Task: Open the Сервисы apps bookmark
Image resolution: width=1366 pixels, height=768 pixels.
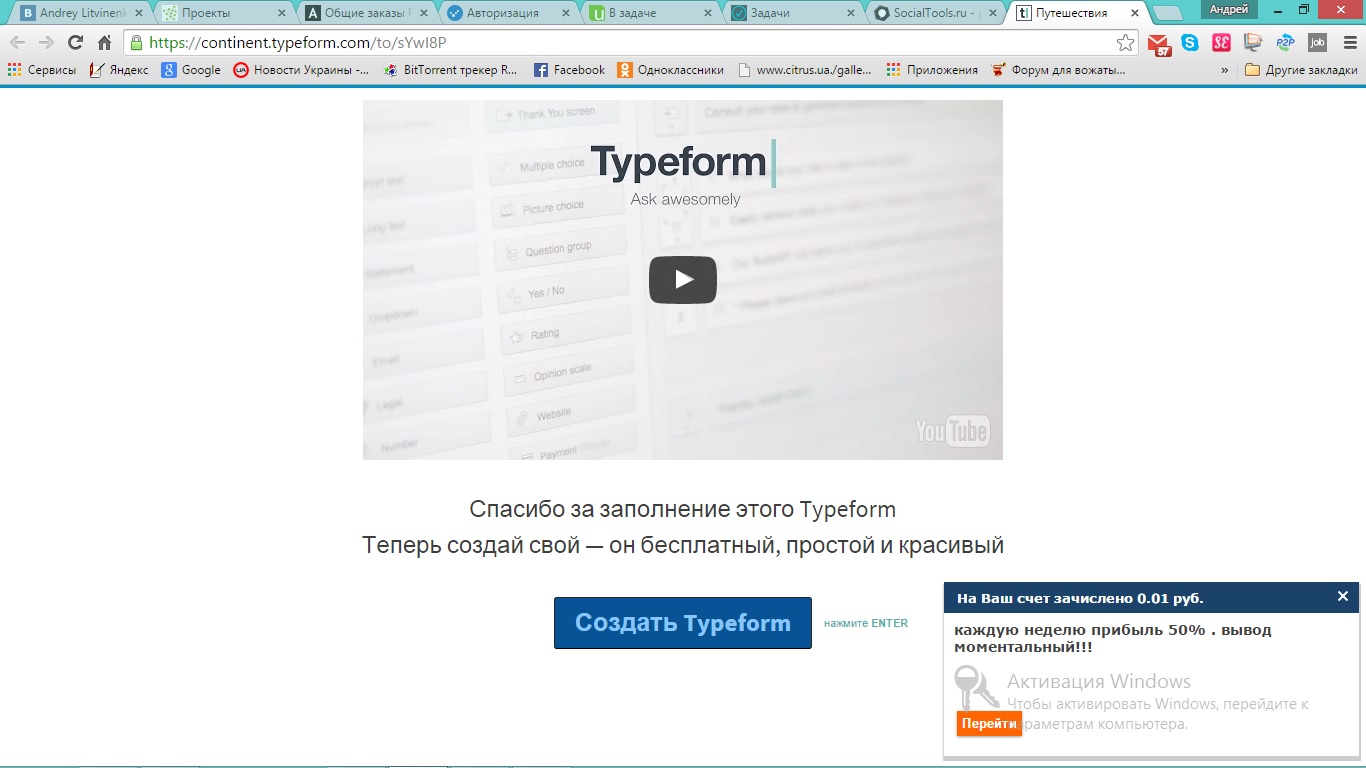Action: pos(42,70)
